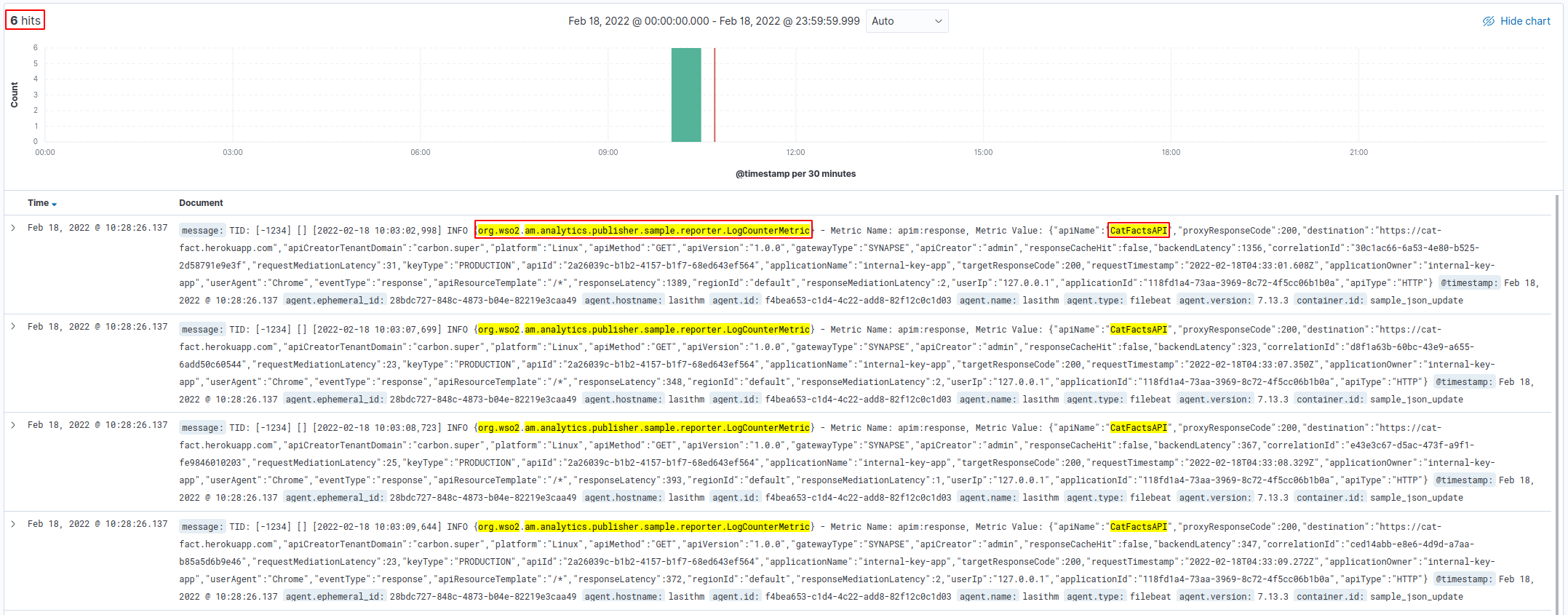Click @timestamp field in second row
Viewport: 1568px width, 615px height.
[x=1463, y=382]
